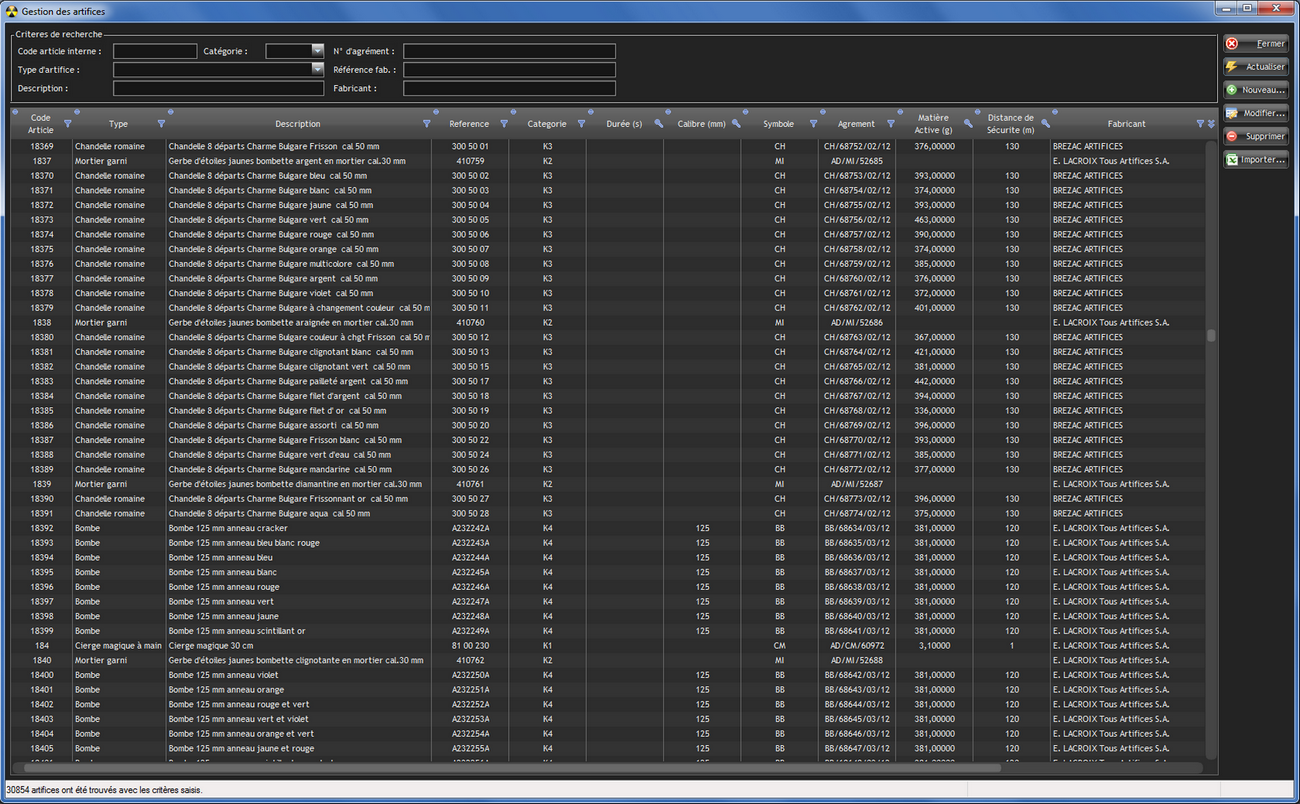This screenshot has width=1300, height=804.
Task: Open the Type column filter funnel
Action: [161, 124]
